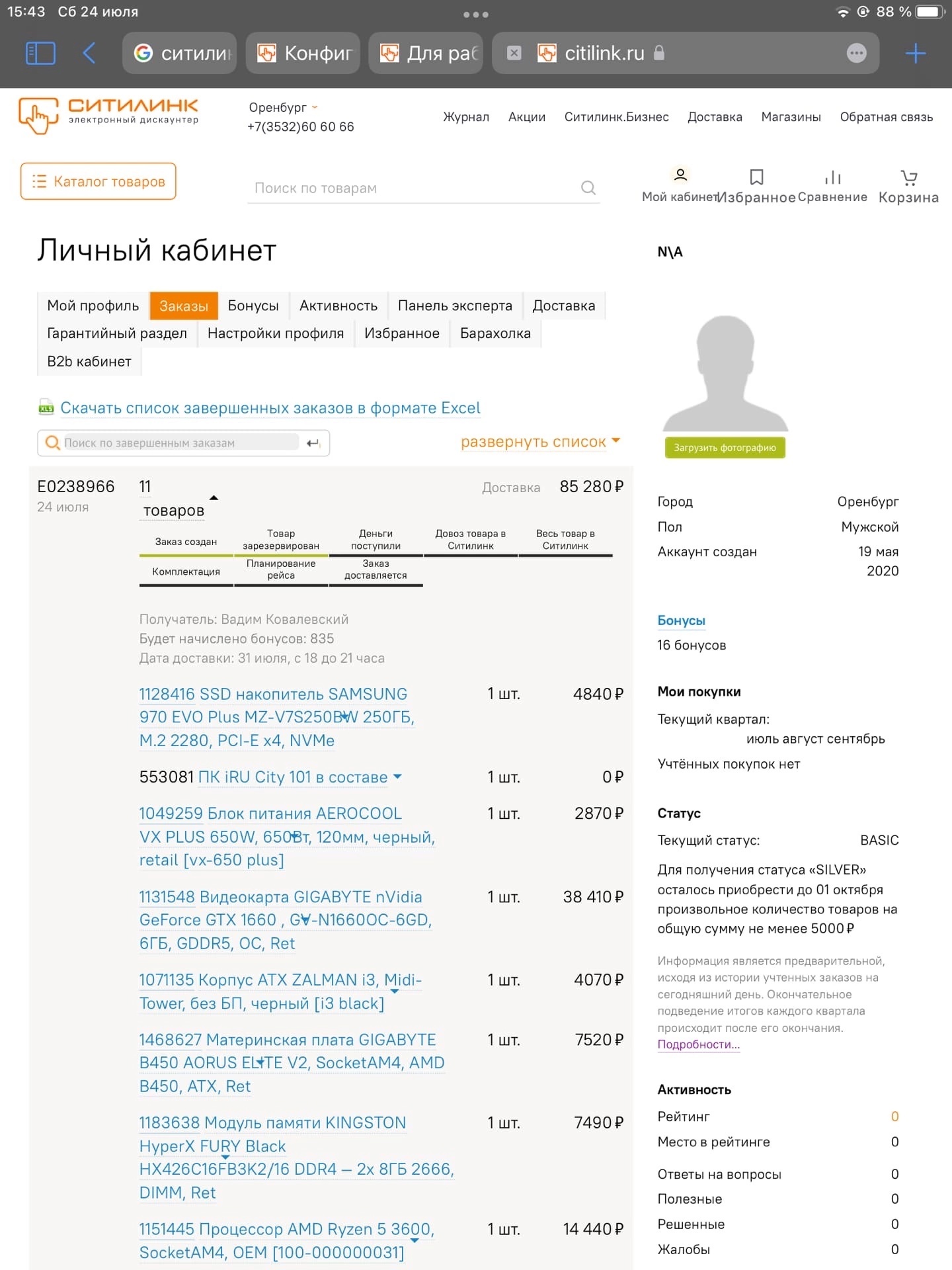Screen dimensions: 952x1270
Task: Open Акции in top navigation
Action: point(527,117)
